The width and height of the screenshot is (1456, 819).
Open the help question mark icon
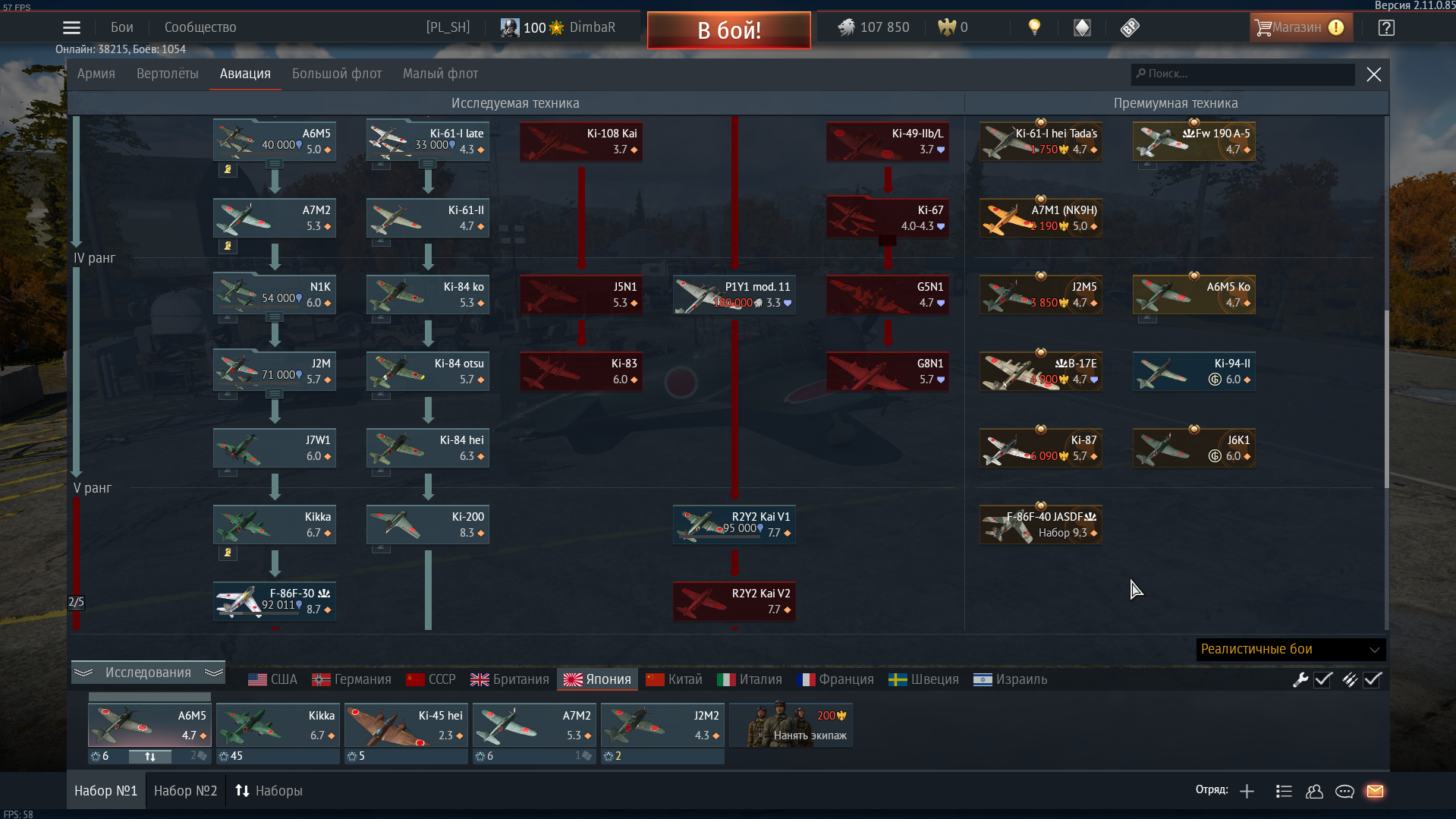click(x=1386, y=27)
